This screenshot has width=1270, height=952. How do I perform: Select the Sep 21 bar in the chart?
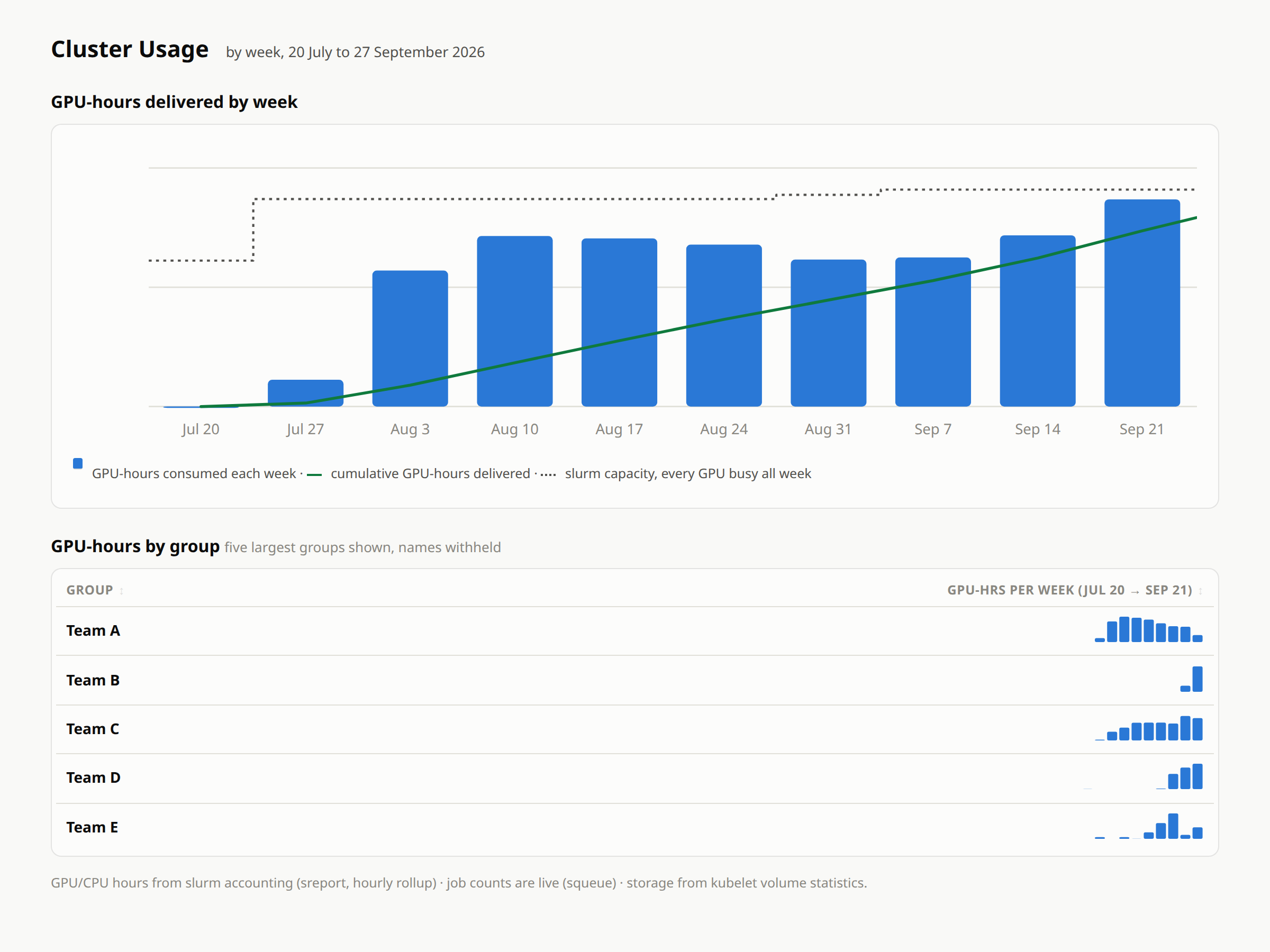coord(1142,303)
